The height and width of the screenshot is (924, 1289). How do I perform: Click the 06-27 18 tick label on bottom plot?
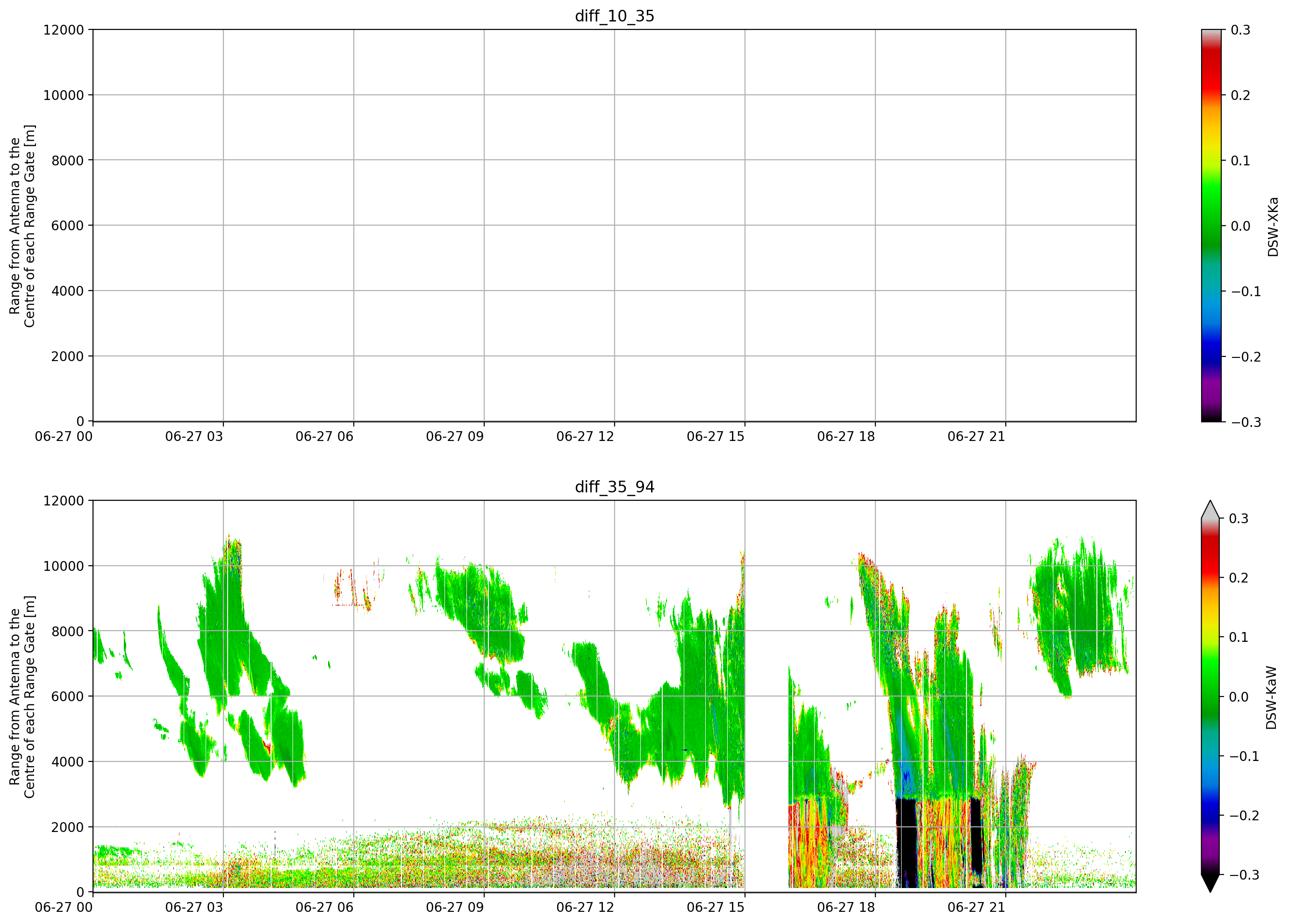click(845, 907)
